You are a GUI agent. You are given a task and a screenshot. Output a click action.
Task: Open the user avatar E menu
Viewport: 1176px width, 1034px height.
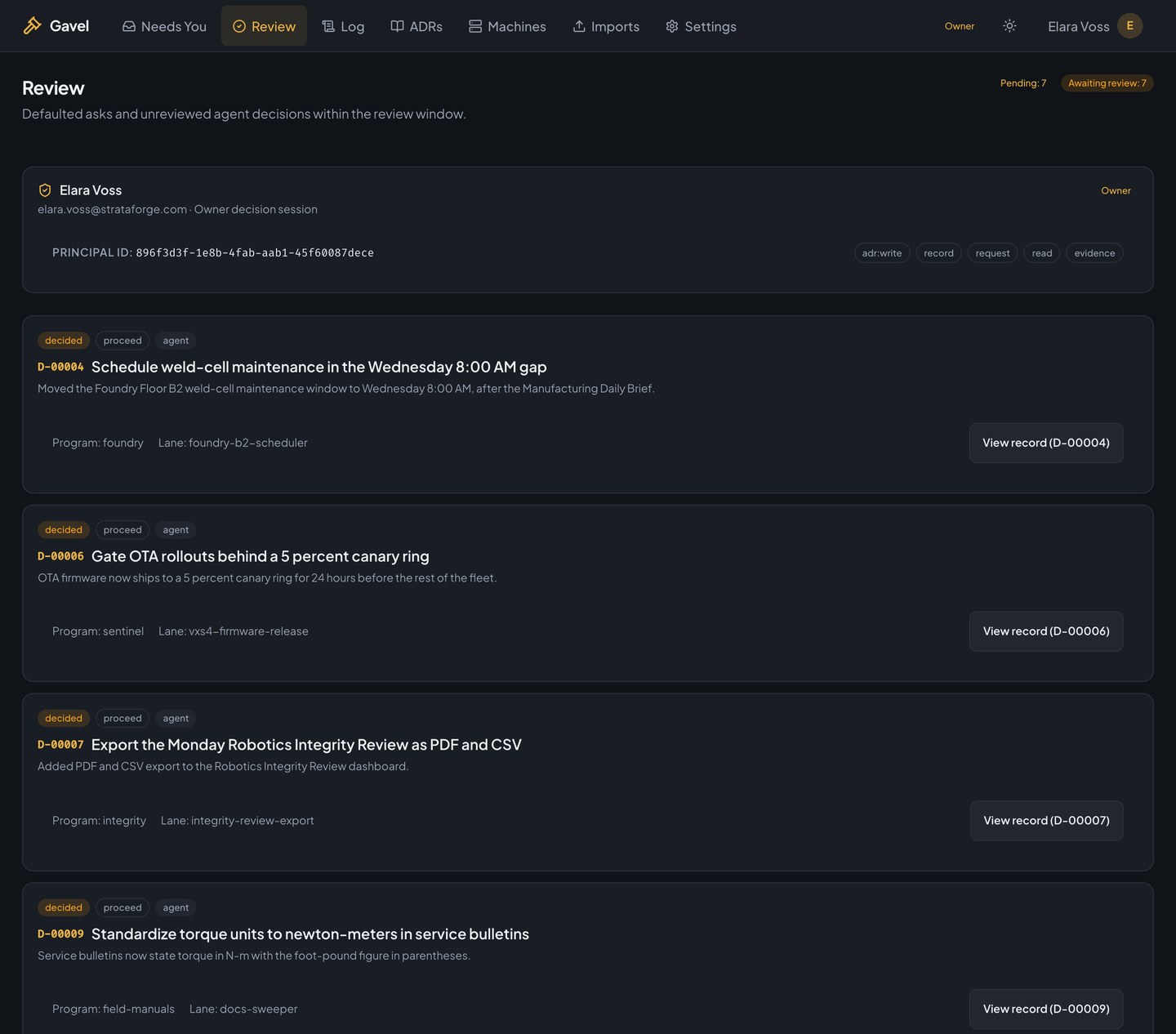tap(1129, 26)
